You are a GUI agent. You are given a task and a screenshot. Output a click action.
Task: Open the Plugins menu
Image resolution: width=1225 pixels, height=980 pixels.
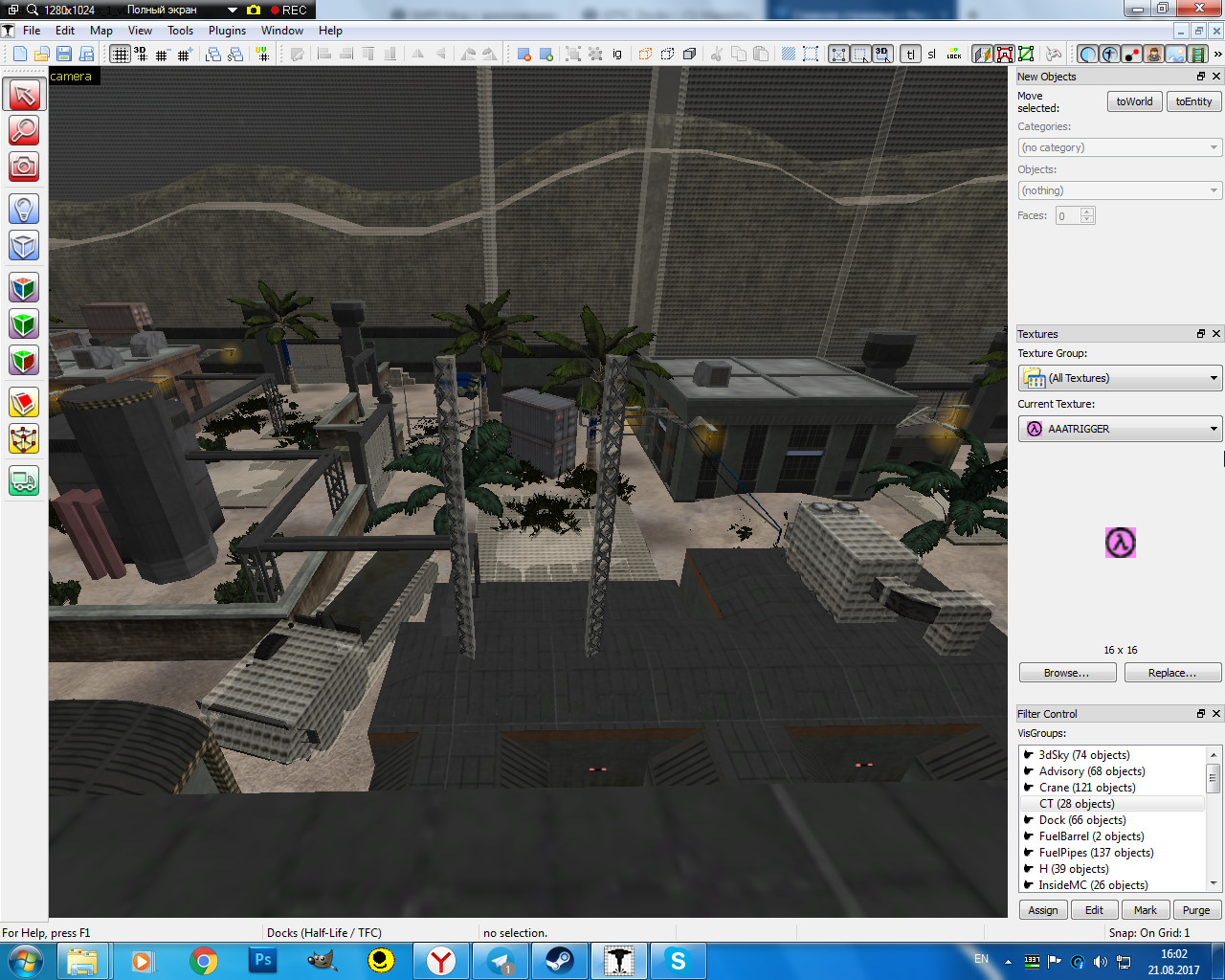click(228, 31)
